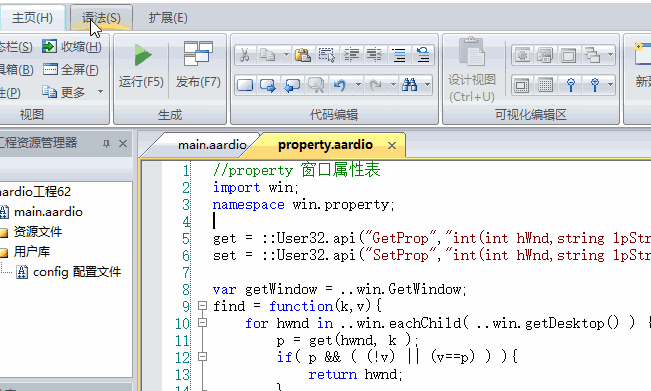This screenshot has height=391, width=651.
Task: Click the first blue pin icon
Action: (571, 85)
